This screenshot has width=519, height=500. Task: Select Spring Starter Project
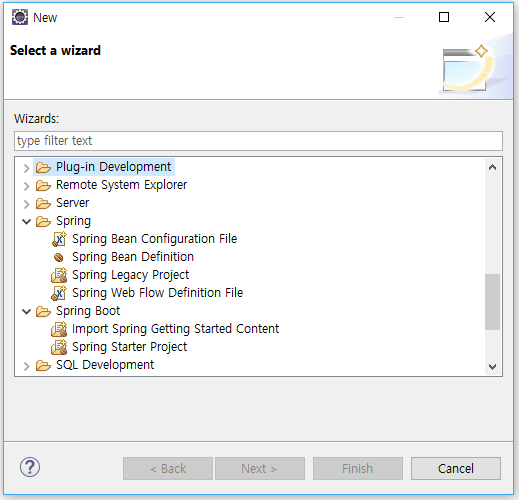130,347
